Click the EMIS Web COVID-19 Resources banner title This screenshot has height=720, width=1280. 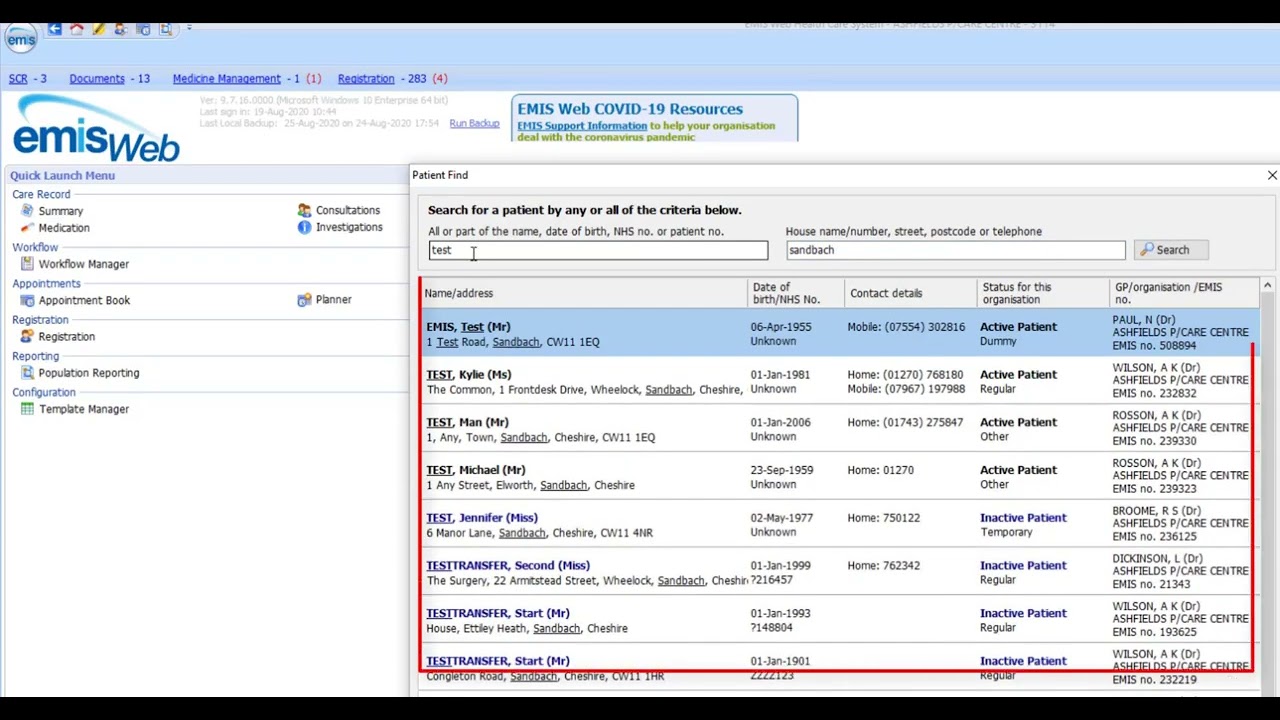click(630, 109)
